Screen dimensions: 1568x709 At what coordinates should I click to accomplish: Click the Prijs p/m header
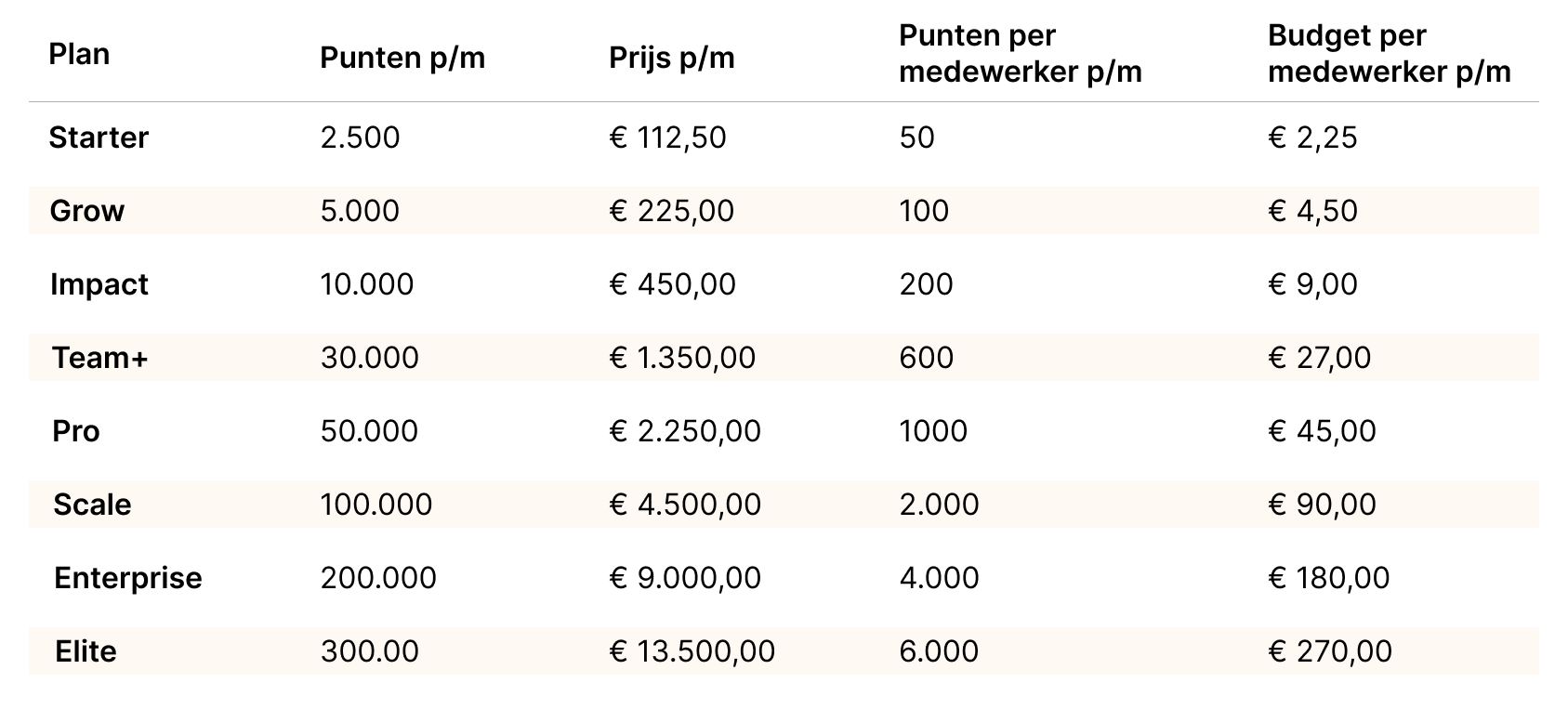pos(672,58)
